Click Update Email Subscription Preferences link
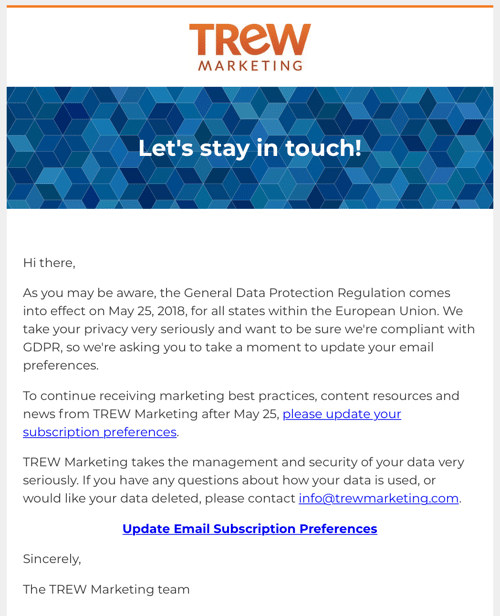500x616 pixels. (250, 528)
